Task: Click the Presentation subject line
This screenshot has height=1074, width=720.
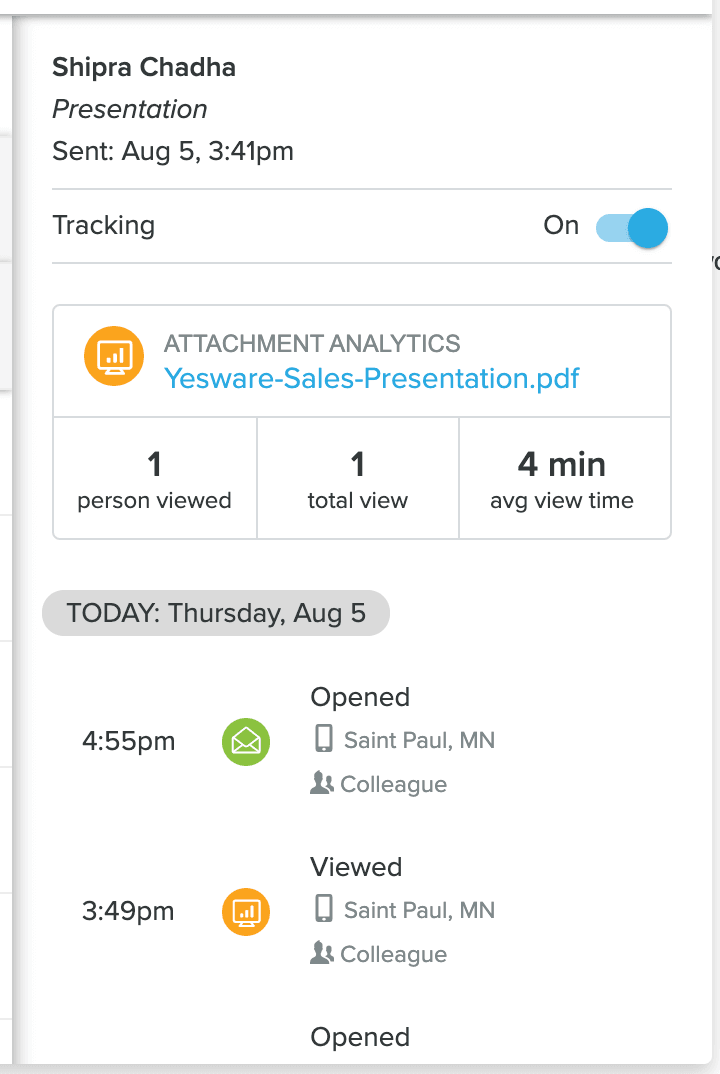Action: coord(130,109)
